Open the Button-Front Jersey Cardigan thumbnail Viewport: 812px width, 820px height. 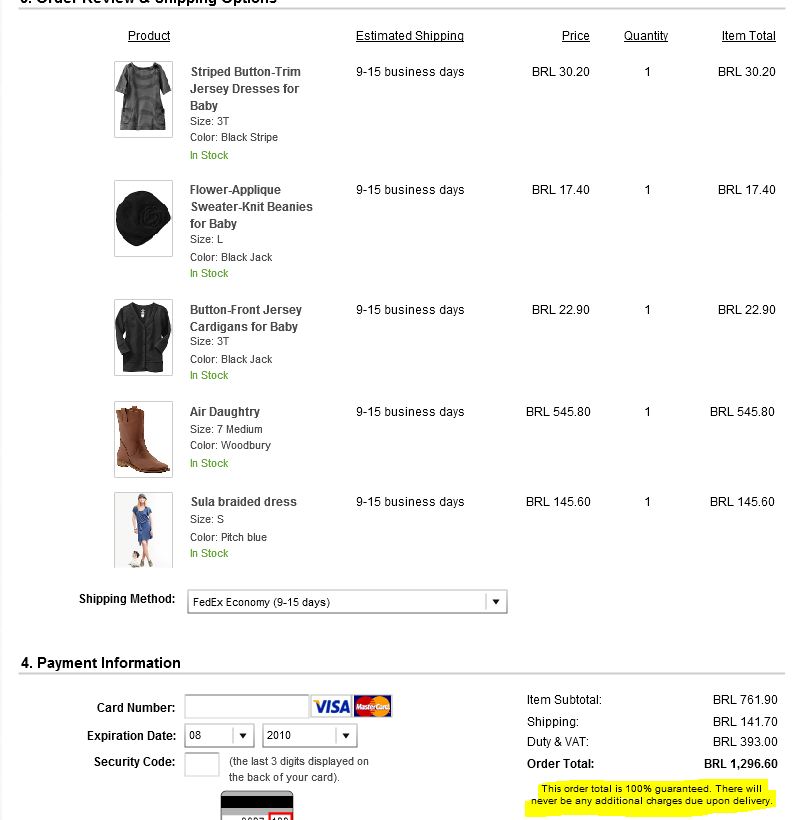(x=142, y=337)
